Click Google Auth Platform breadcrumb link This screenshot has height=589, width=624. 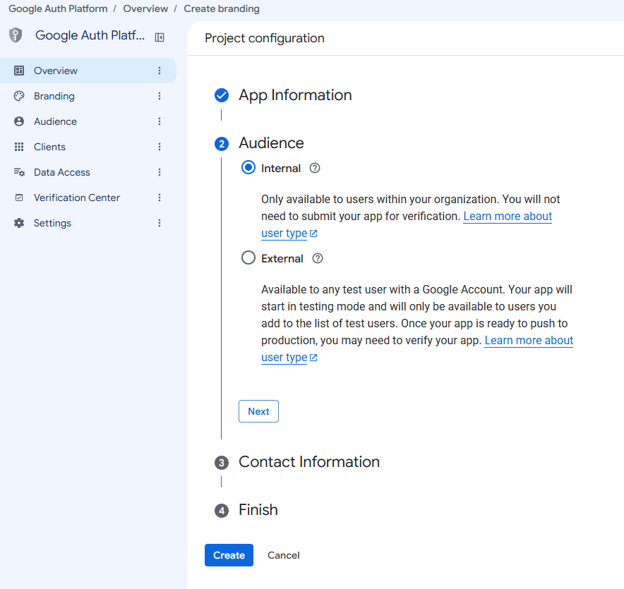pyautogui.click(x=58, y=9)
